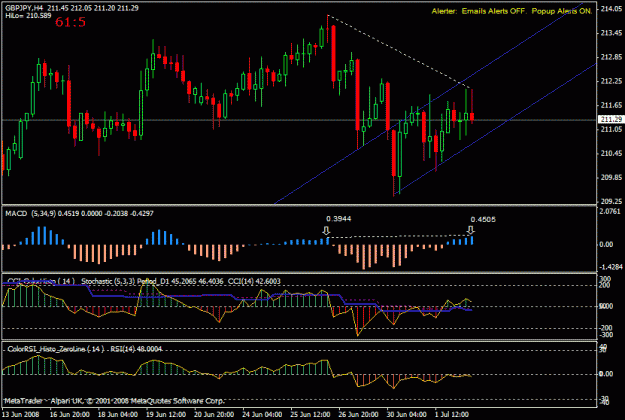Viewport: 625px width, 420px height.
Task: Click the 20 Jun 20:00 time label
Action: pyautogui.click(x=214, y=414)
